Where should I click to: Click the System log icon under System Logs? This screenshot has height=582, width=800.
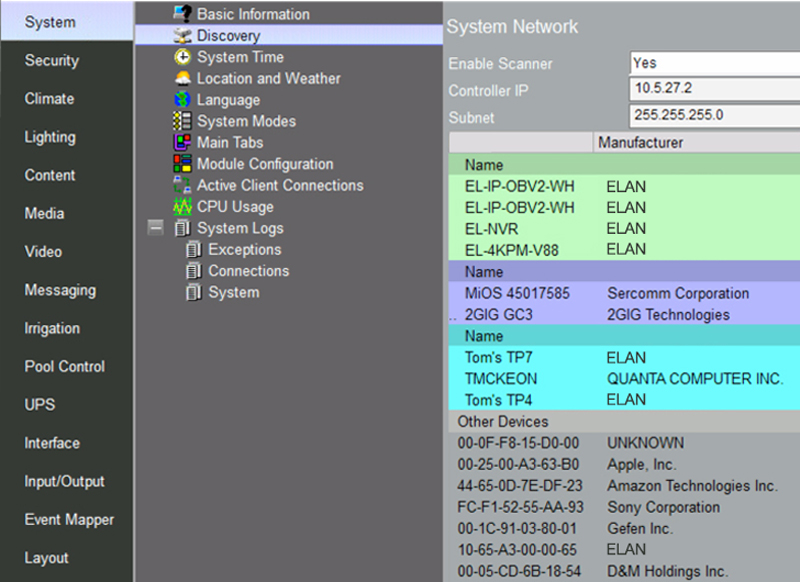(x=194, y=292)
